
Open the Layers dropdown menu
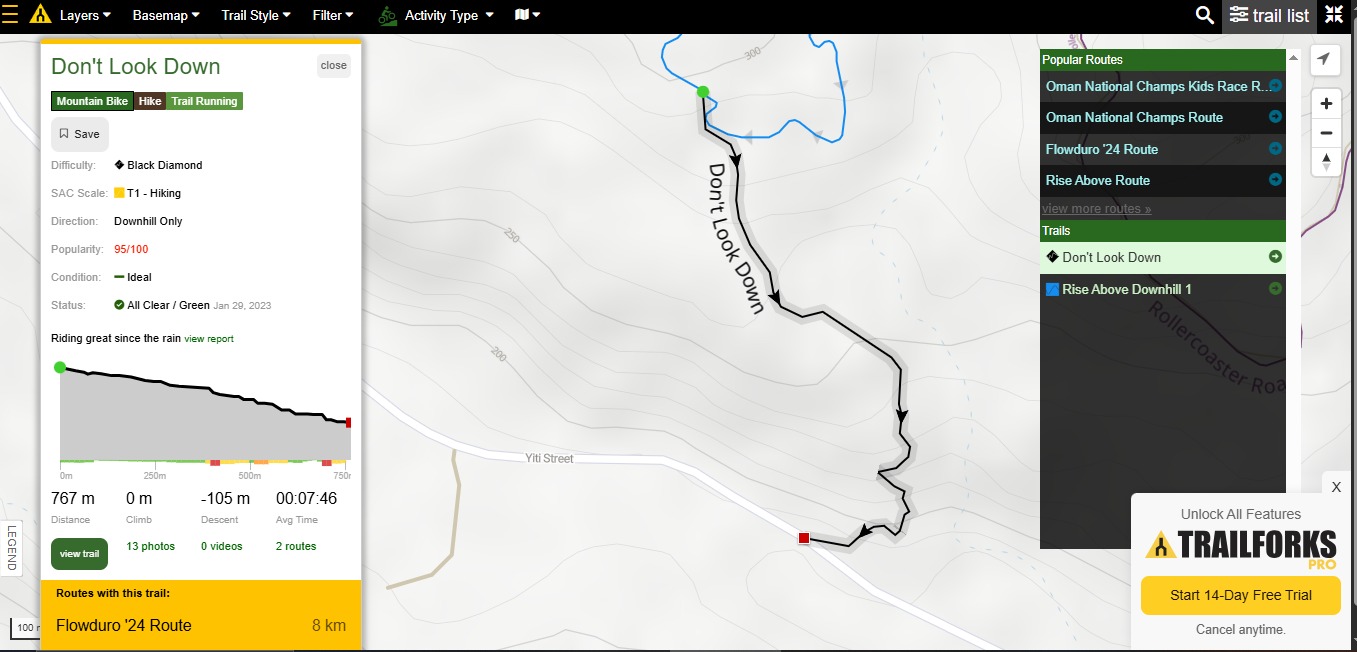(85, 15)
